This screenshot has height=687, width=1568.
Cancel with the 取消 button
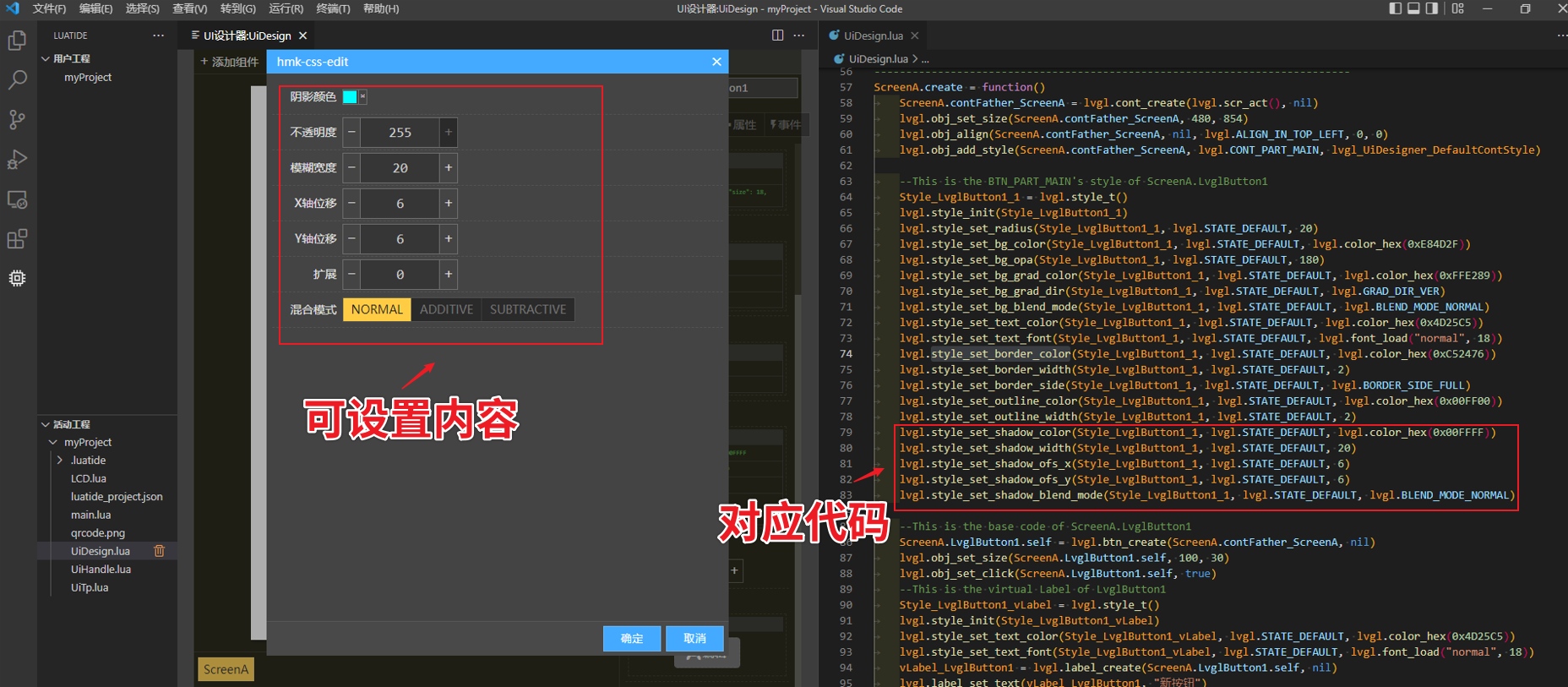tap(694, 639)
